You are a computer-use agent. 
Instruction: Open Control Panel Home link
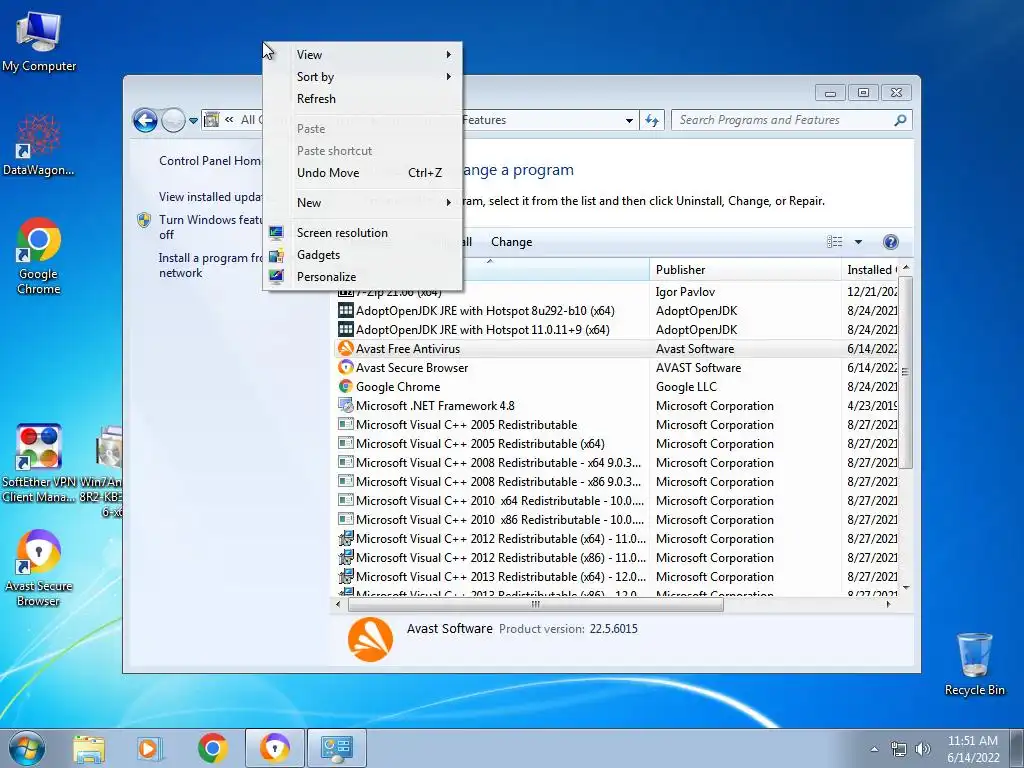point(210,161)
